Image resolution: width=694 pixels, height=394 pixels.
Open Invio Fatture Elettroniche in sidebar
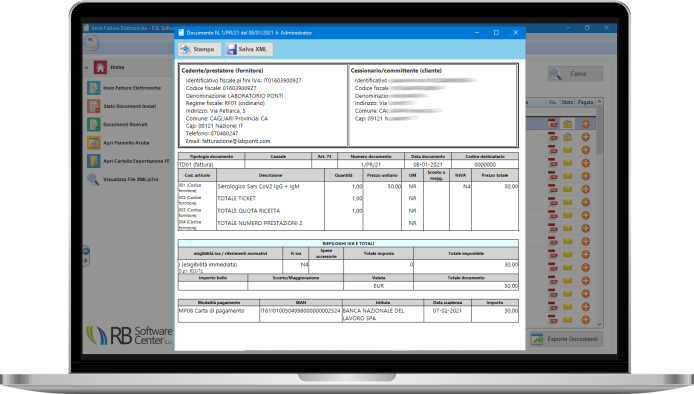(93, 88)
